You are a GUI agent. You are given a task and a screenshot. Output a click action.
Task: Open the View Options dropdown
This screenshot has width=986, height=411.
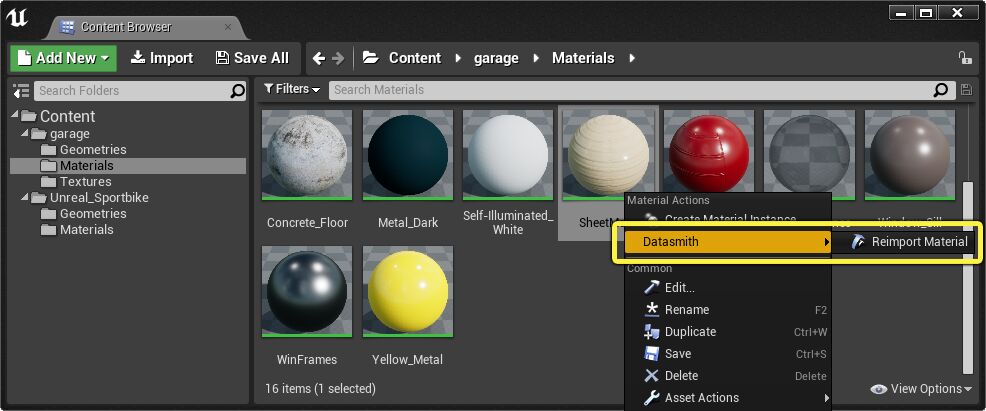pos(921,389)
